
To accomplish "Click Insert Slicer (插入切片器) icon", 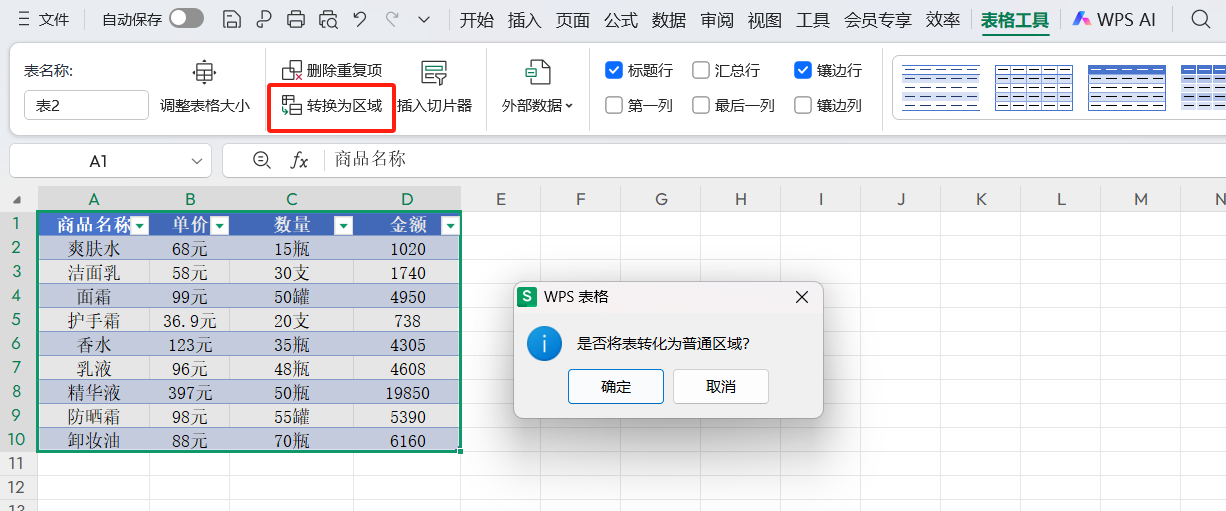I will click(x=434, y=72).
